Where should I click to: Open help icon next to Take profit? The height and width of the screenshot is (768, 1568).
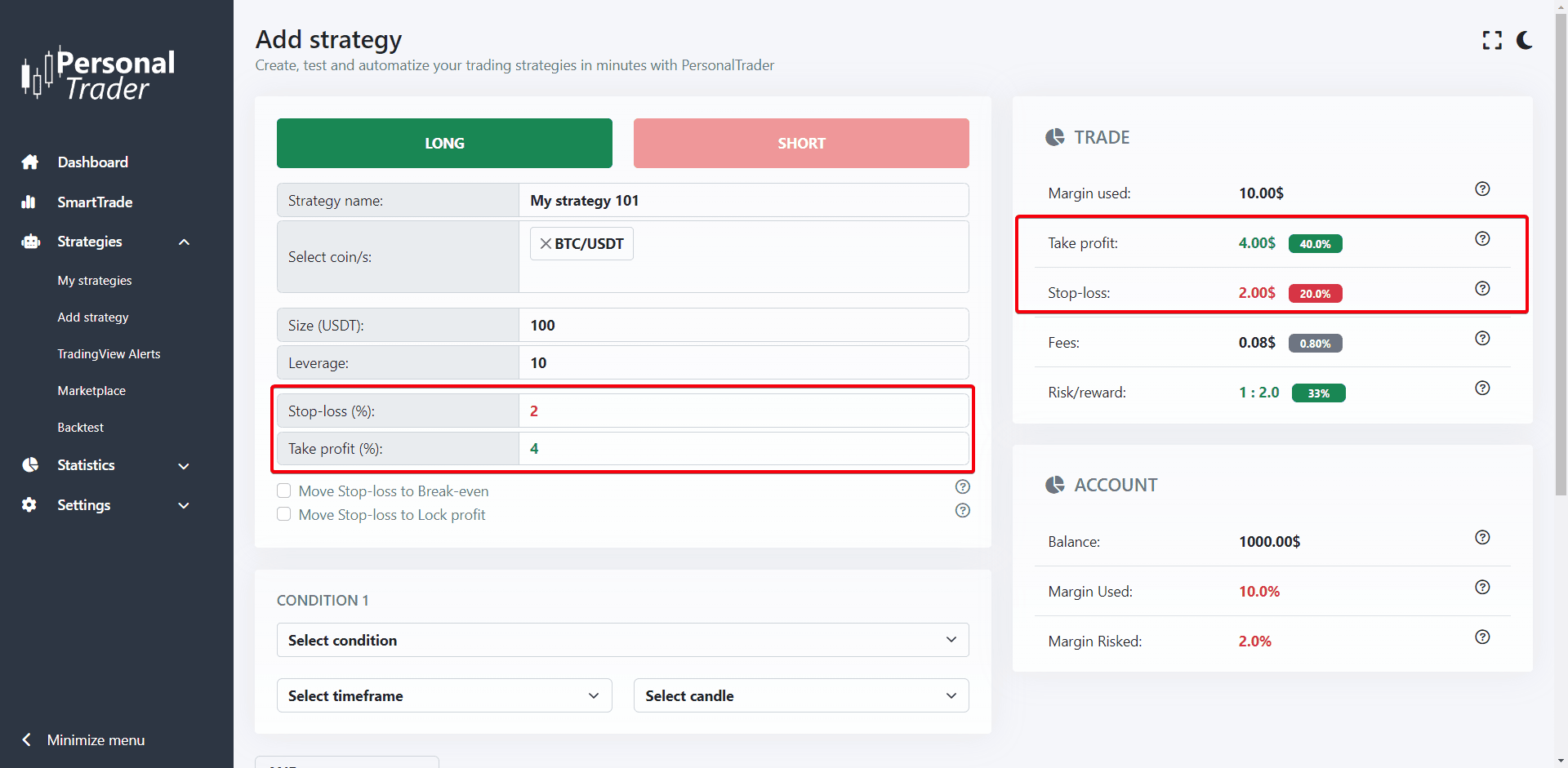1482,238
